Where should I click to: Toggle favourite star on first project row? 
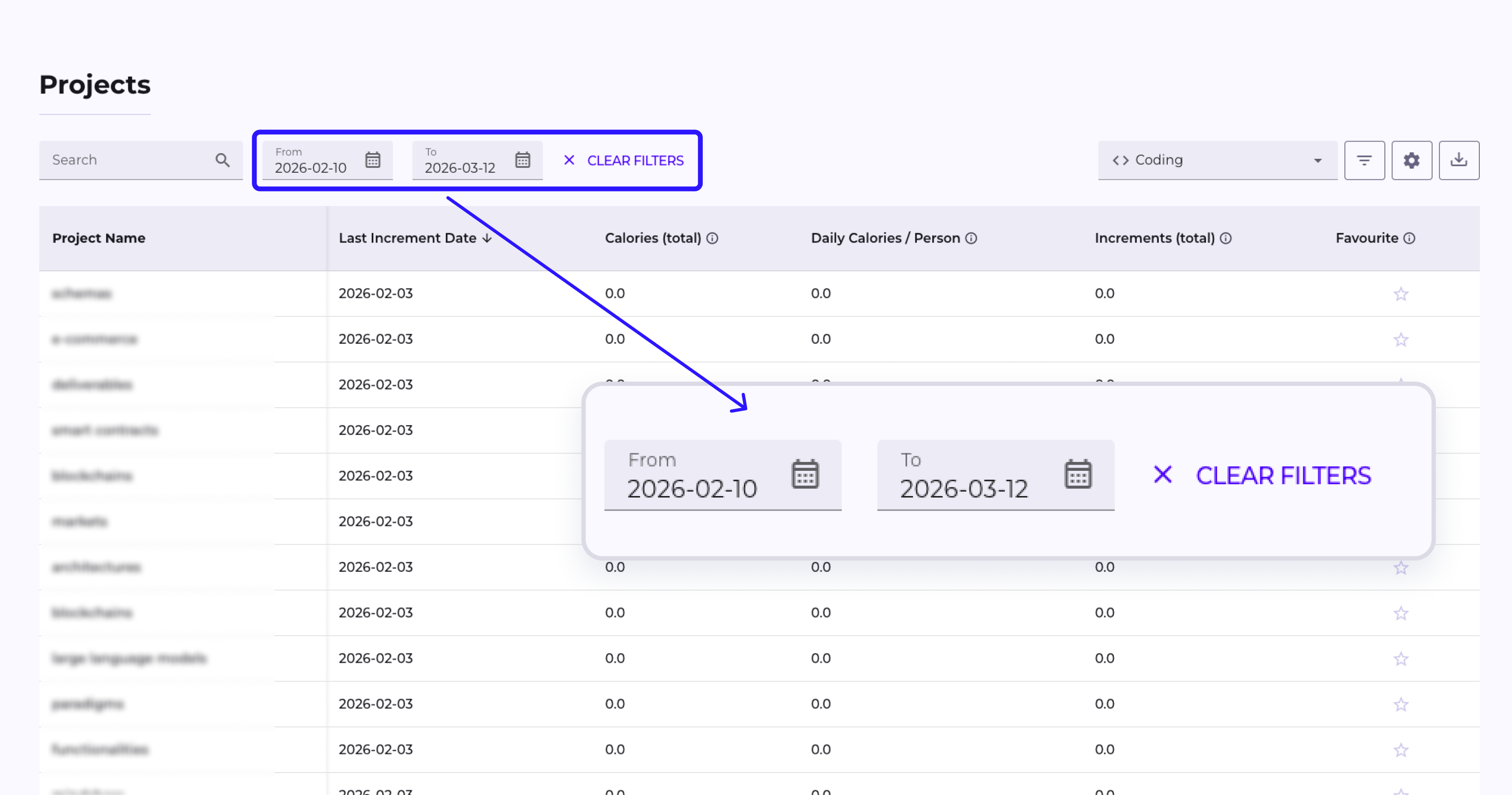[x=1400, y=294]
